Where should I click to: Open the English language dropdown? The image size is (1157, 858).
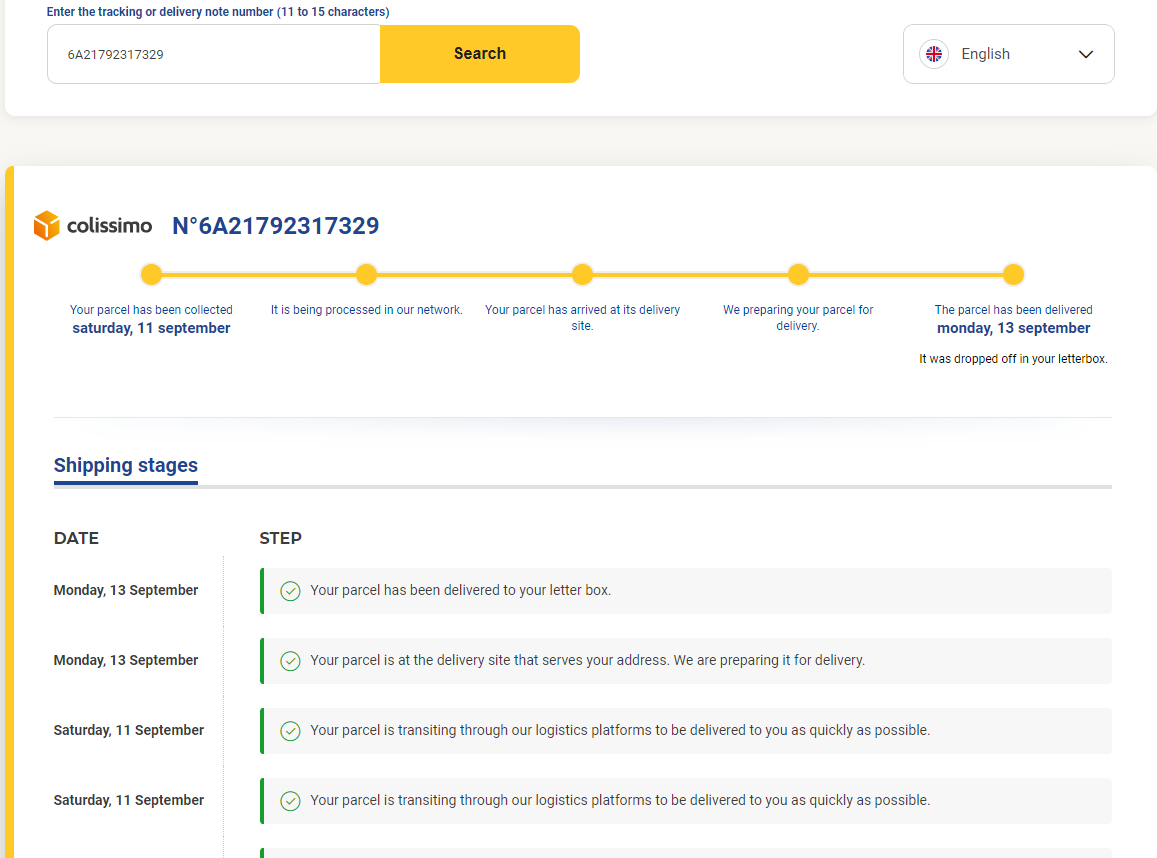1007,54
